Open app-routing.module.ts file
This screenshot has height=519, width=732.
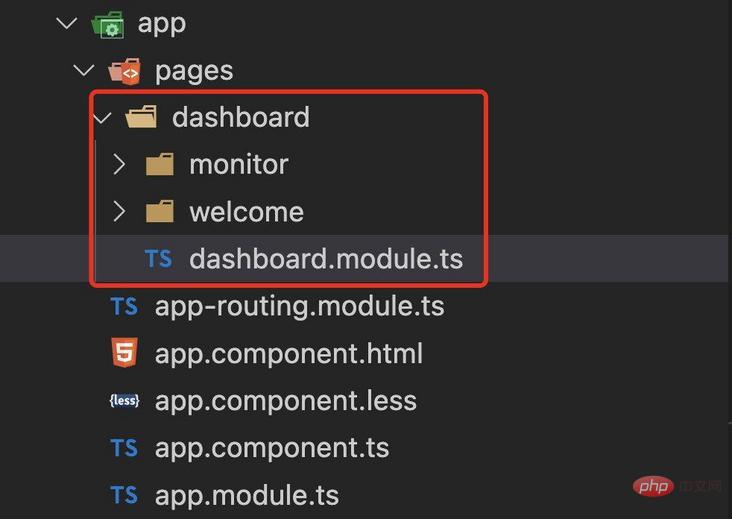point(299,306)
